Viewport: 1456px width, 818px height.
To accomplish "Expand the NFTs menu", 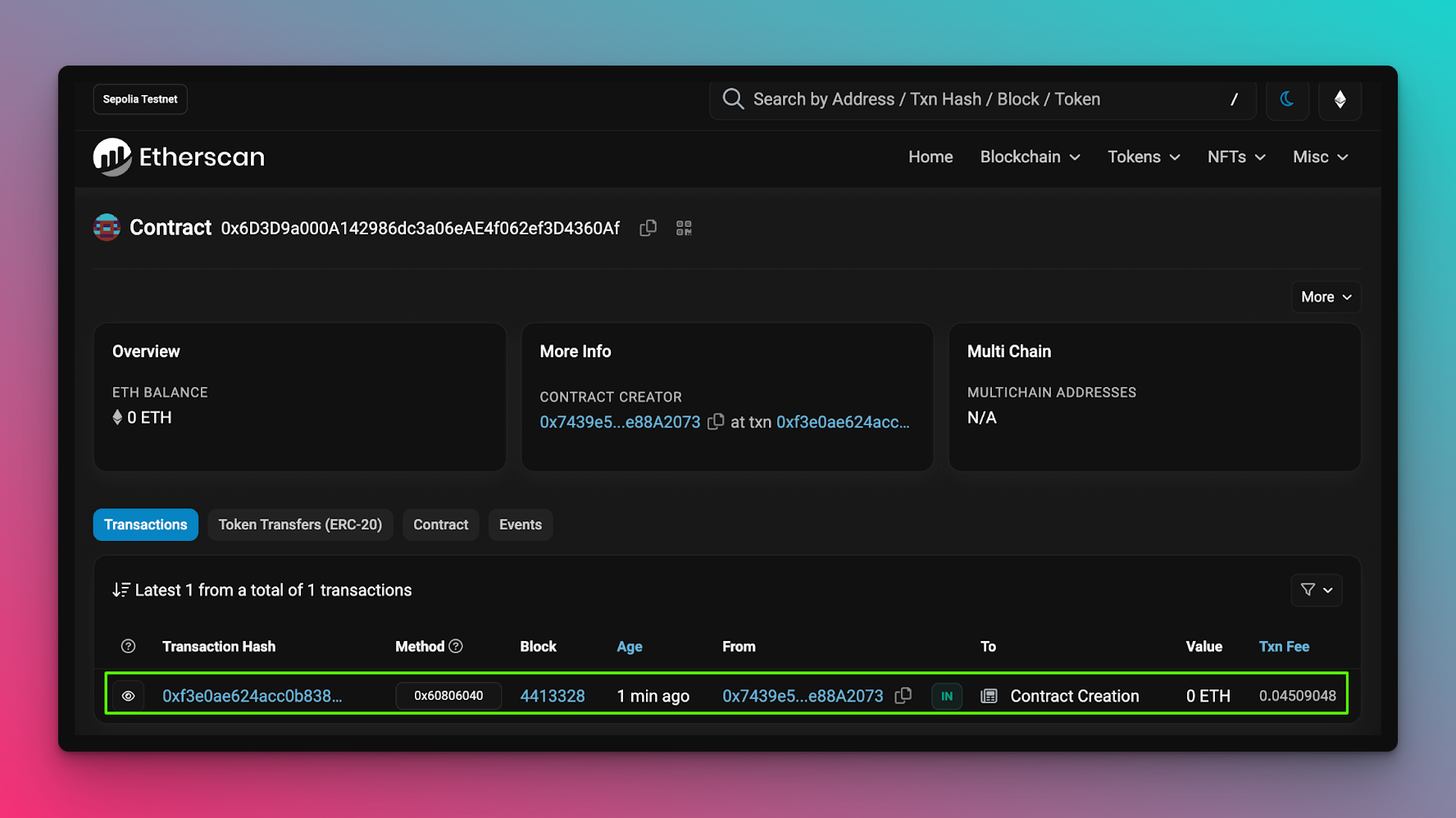I will (x=1236, y=157).
